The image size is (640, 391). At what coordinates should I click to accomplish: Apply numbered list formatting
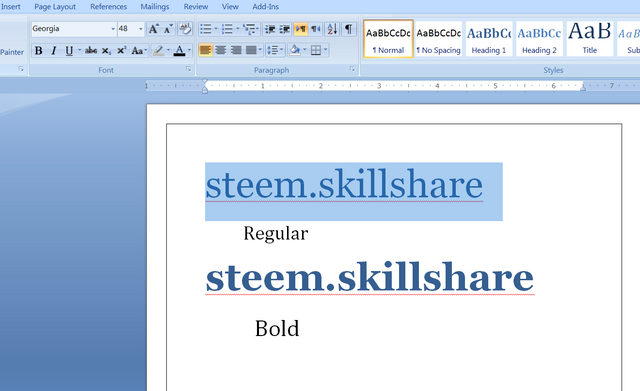coord(227,29)
